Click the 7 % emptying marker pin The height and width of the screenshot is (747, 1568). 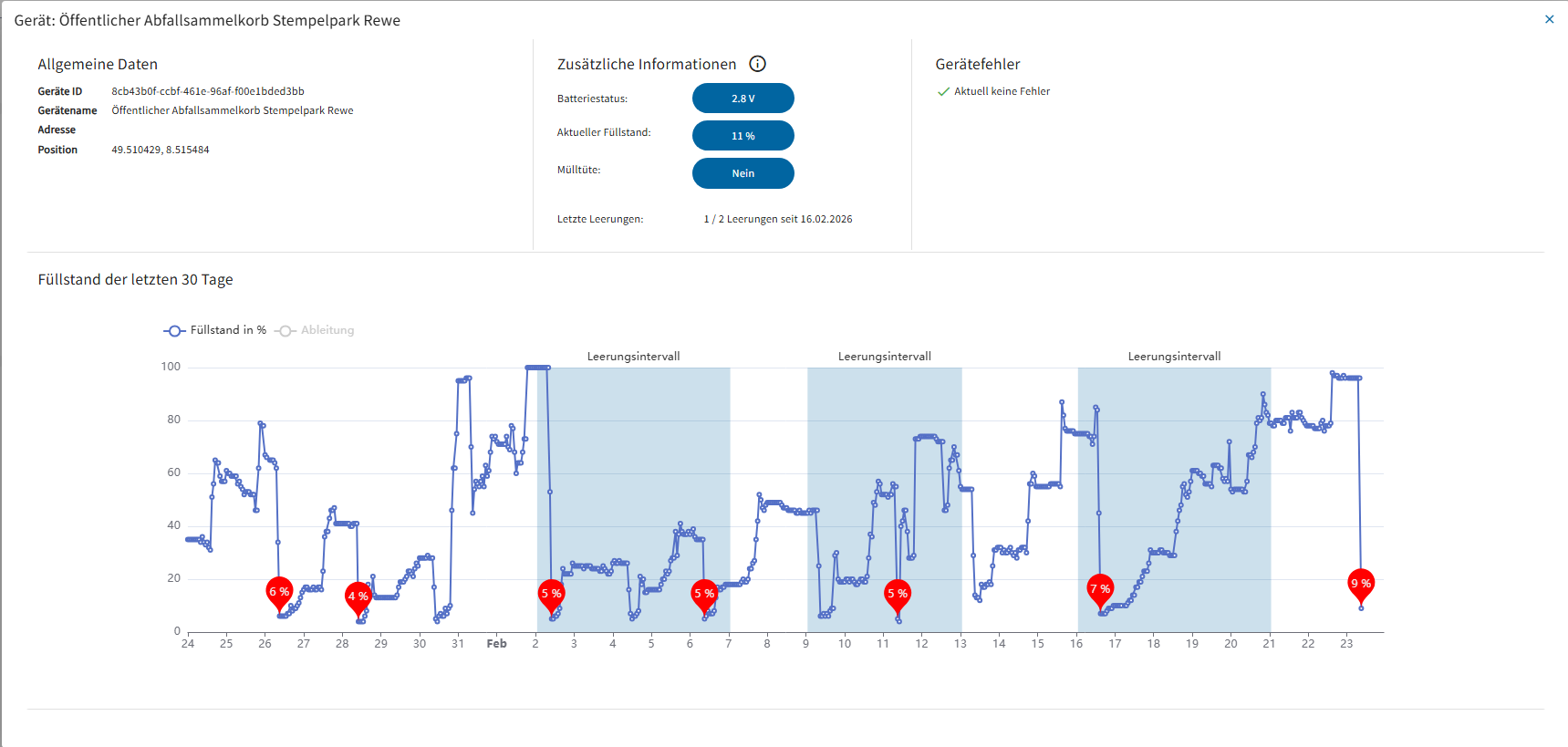1100,589
